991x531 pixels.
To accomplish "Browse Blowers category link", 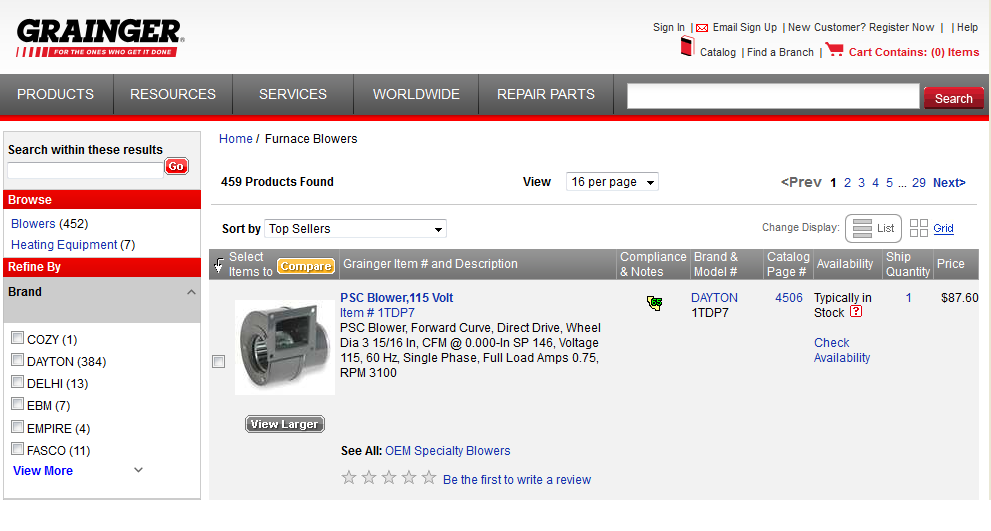I will point(33,224).
